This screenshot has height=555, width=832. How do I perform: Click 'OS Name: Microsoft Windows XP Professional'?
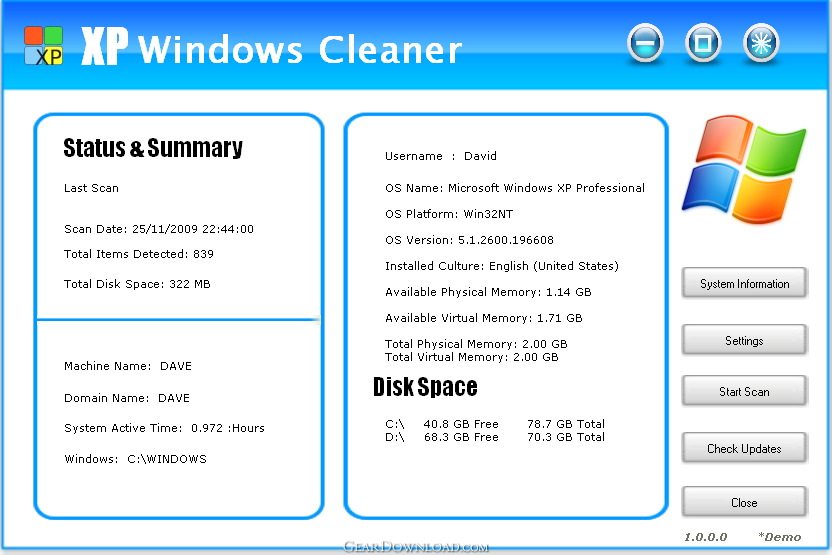pos(515,188)
